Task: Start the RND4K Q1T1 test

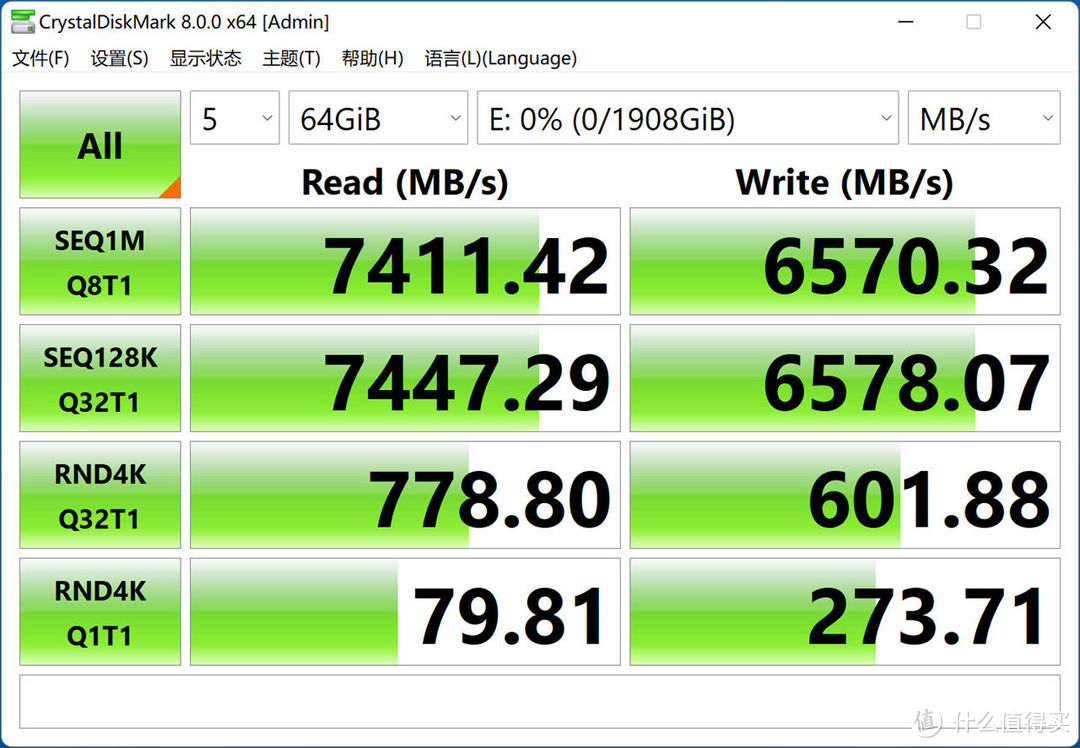Action: tap(100, 612)
